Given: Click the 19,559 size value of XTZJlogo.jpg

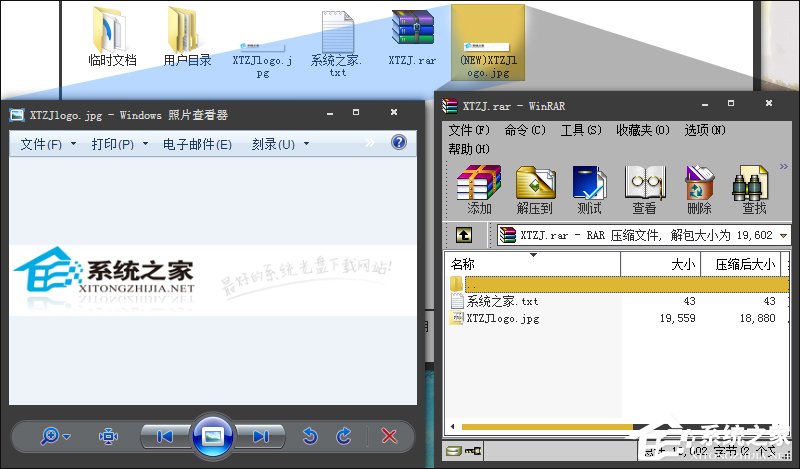Looking at the screenshot, I should (678, 318).
